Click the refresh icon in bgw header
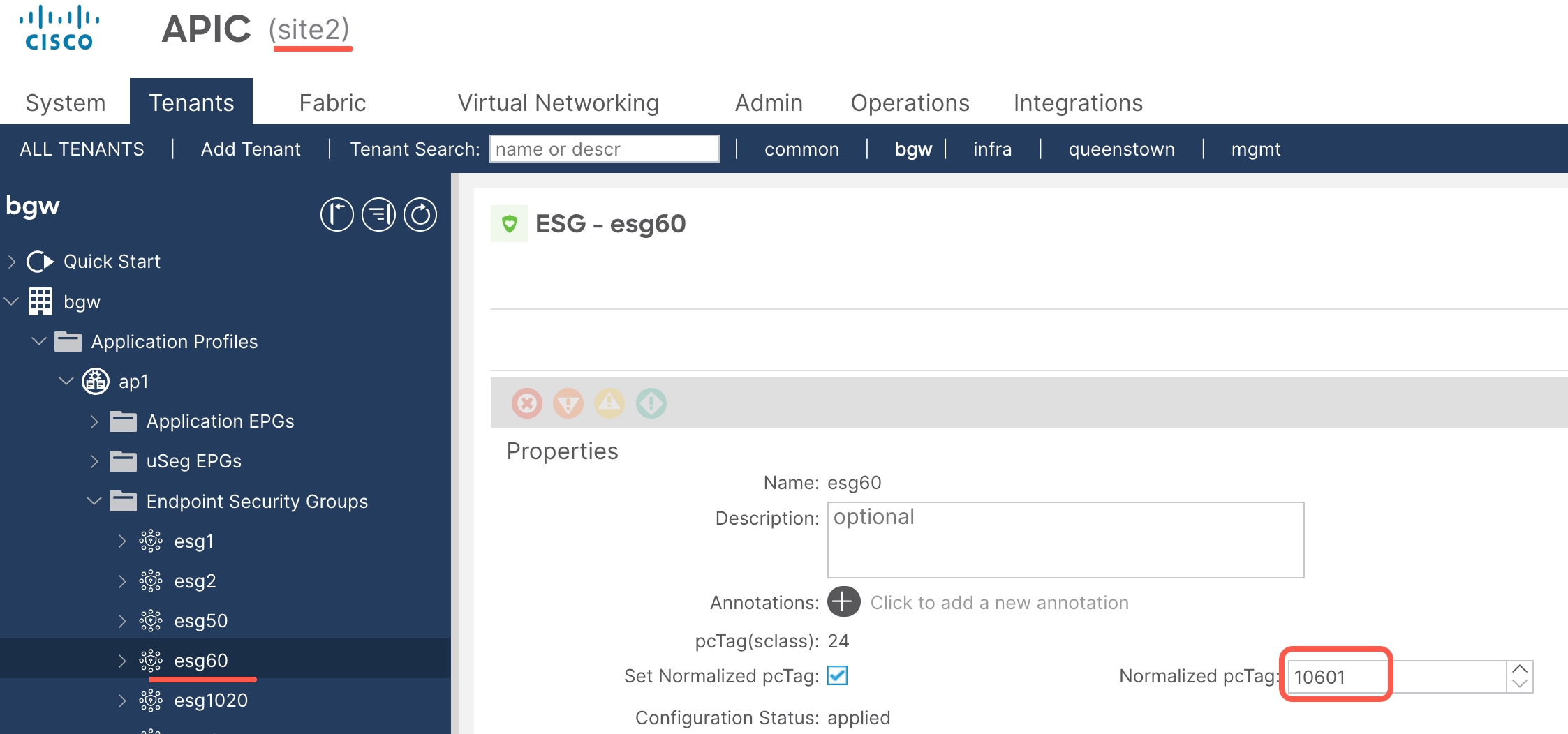Viewport: 1568px width, 734px height. [x=420, y=214]
